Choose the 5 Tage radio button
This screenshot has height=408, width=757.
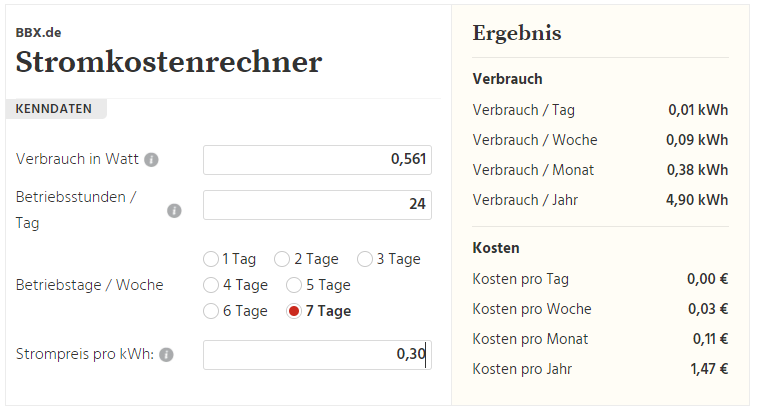coord(294,285)
